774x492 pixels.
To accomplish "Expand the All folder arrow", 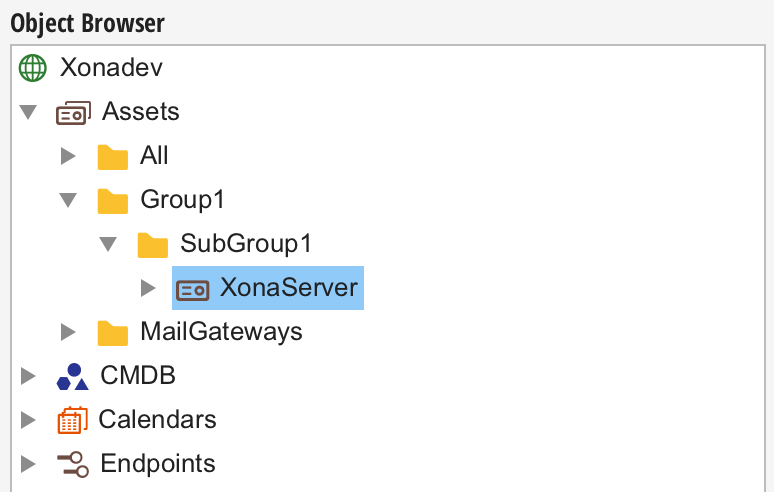I will [68, 156].
